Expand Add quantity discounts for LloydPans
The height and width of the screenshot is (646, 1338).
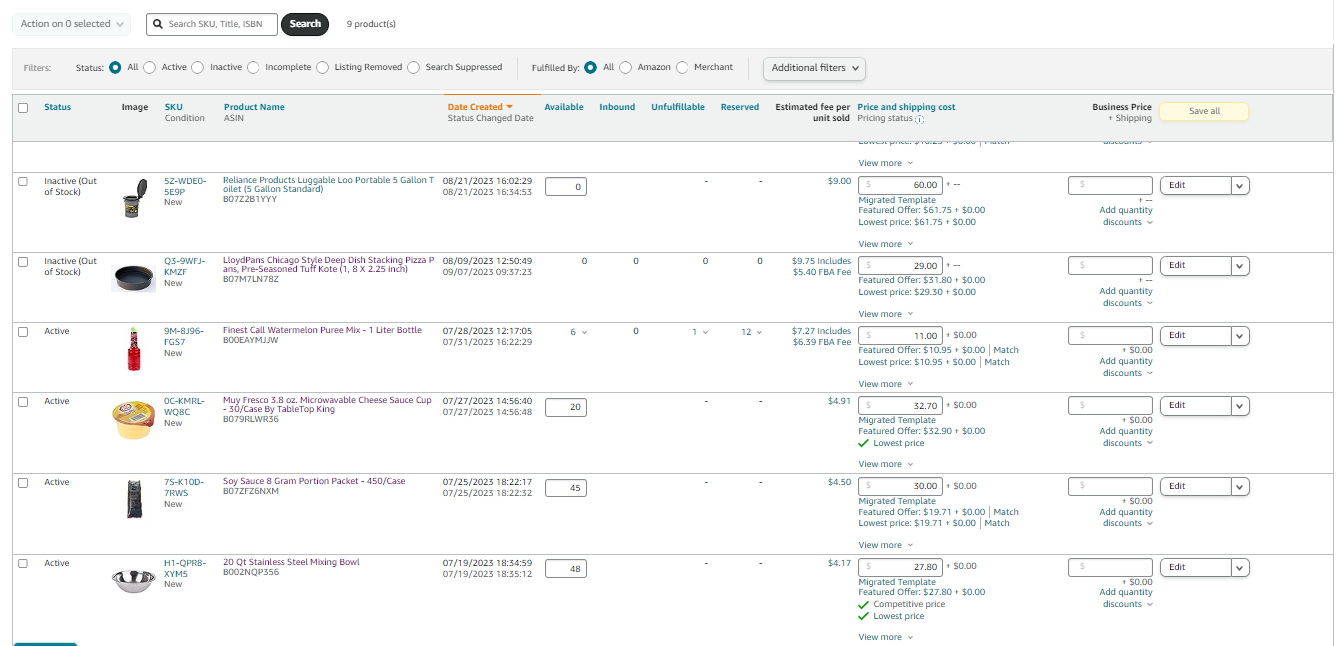point(1126,297)
